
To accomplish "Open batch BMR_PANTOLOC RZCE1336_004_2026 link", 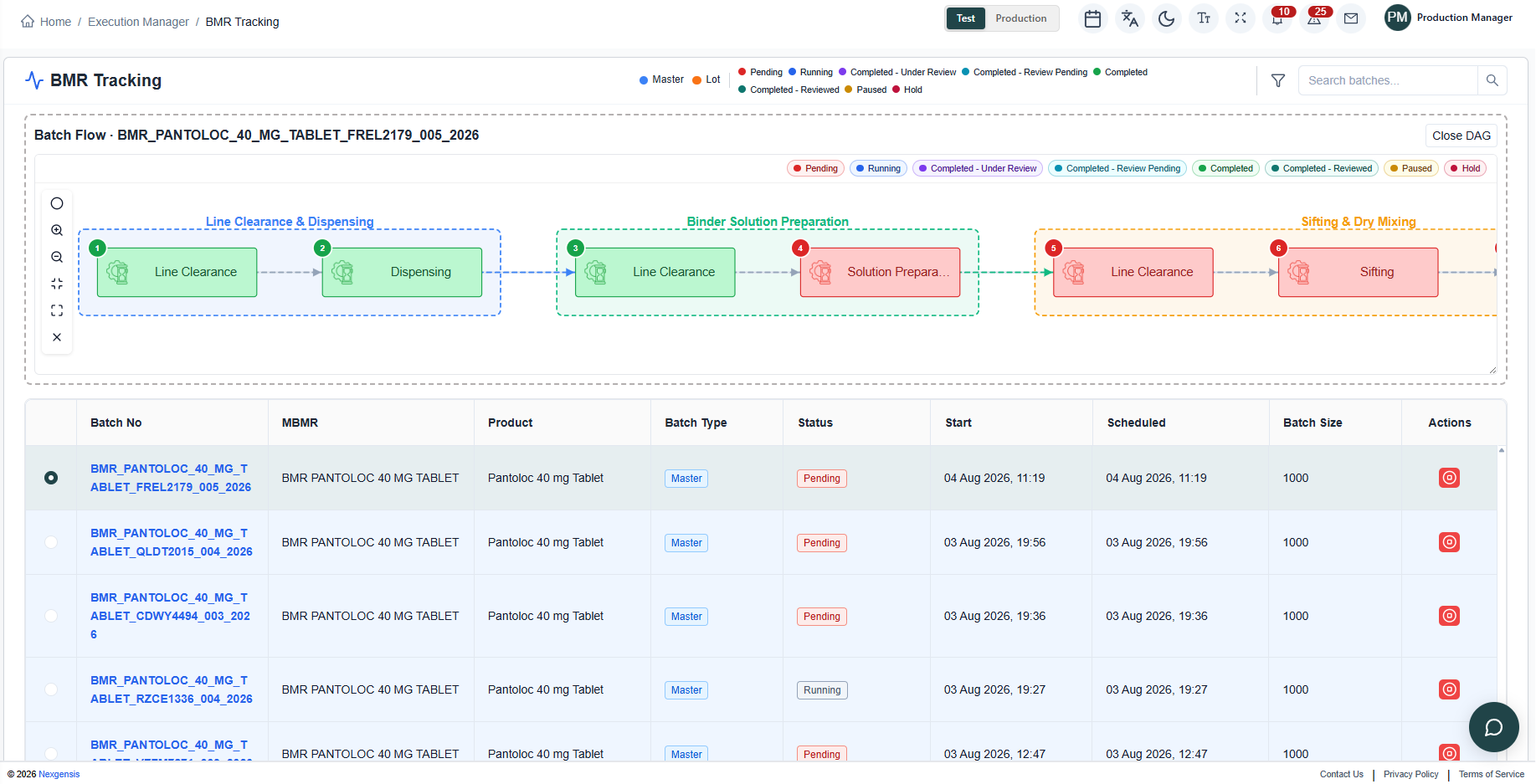I will tap(171, 689).
